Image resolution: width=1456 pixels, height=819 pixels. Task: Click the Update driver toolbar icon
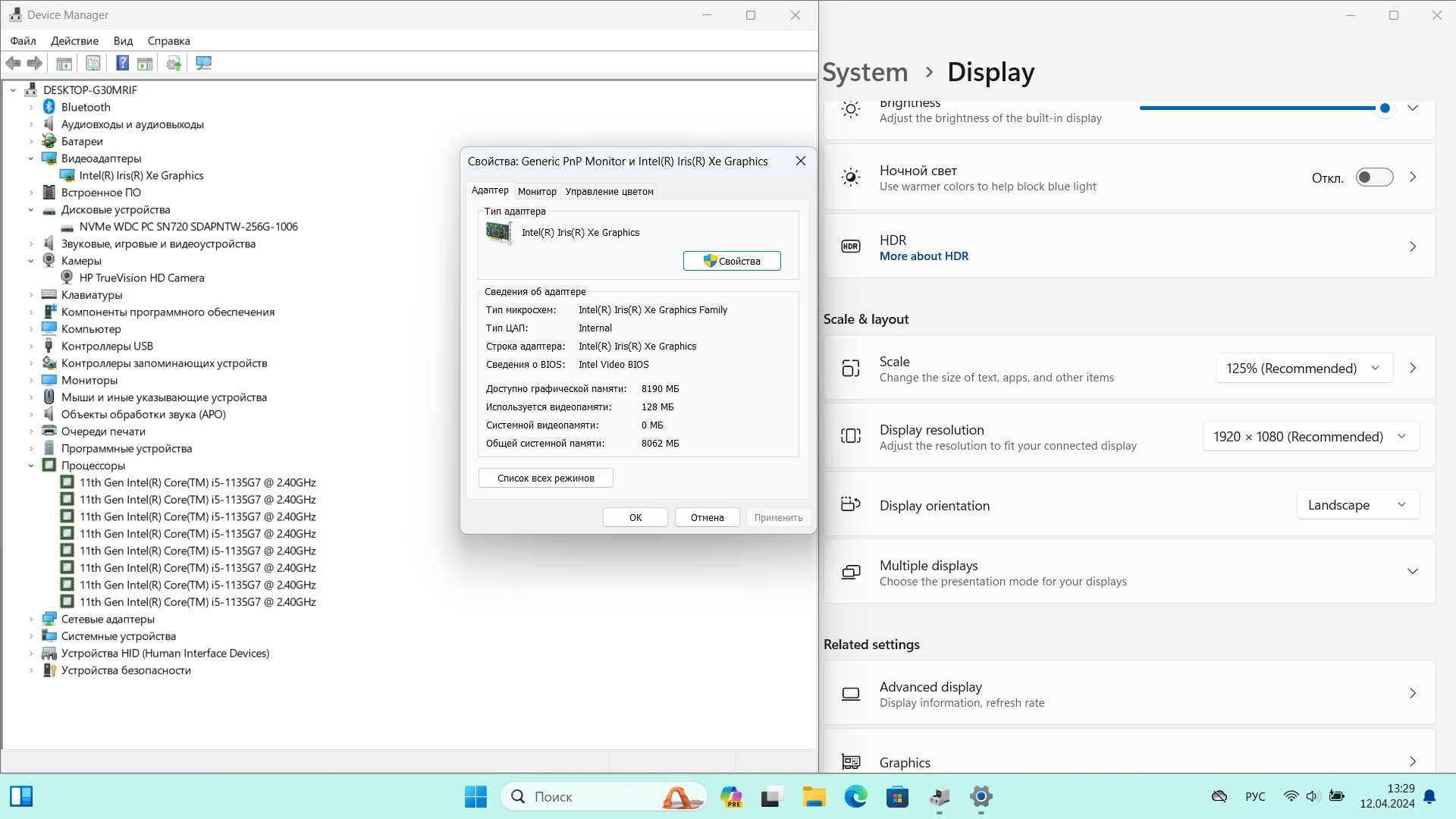pos(174,63)
